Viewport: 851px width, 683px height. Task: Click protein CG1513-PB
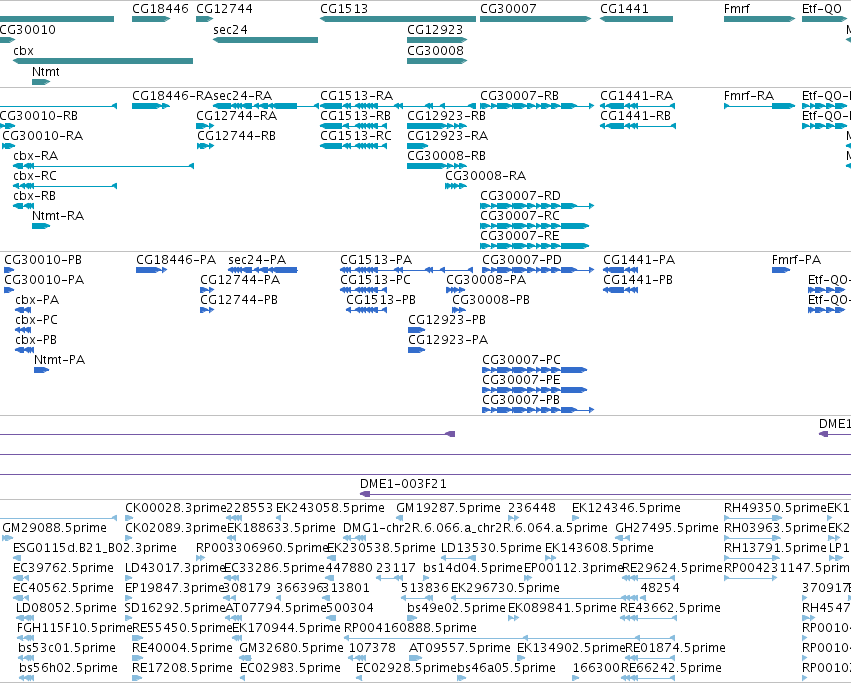click(x=381, y=300)
